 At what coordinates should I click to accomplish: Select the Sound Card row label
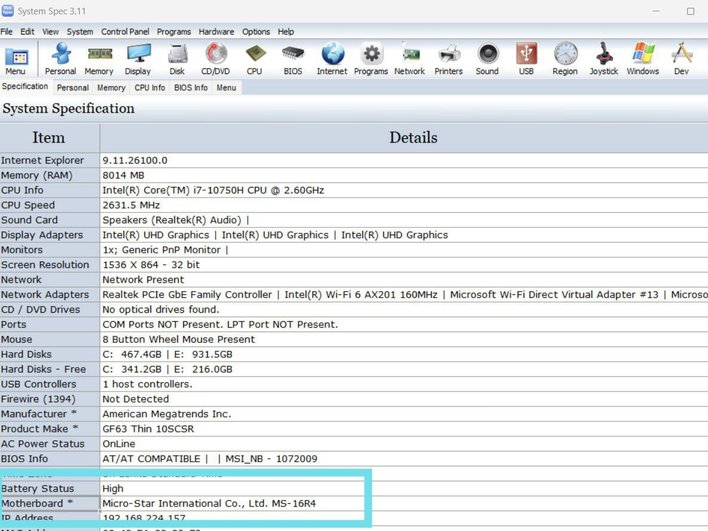[29, 220]
